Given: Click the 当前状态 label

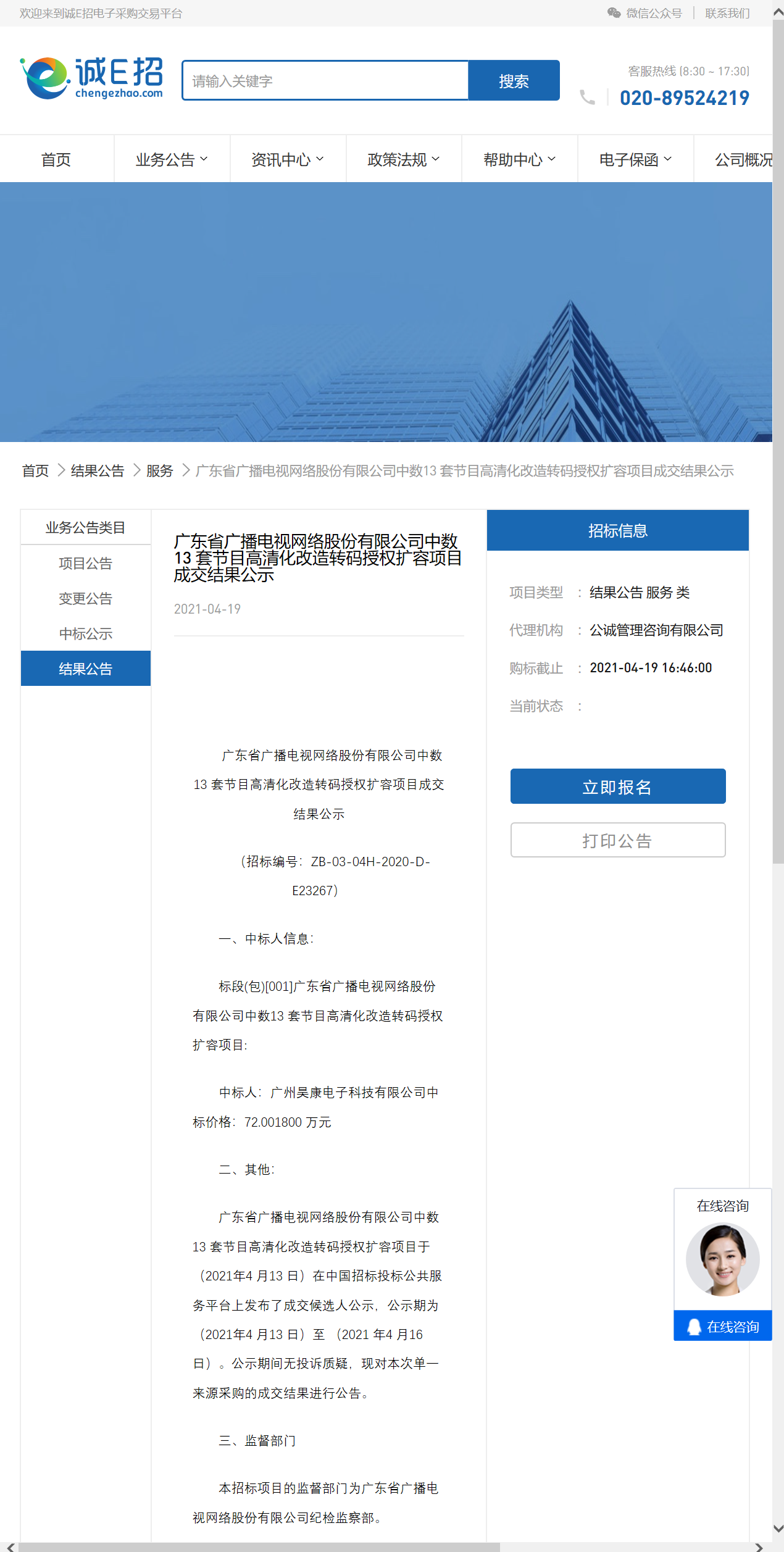Looking at the screenshot, I should [x=536, y=706].
